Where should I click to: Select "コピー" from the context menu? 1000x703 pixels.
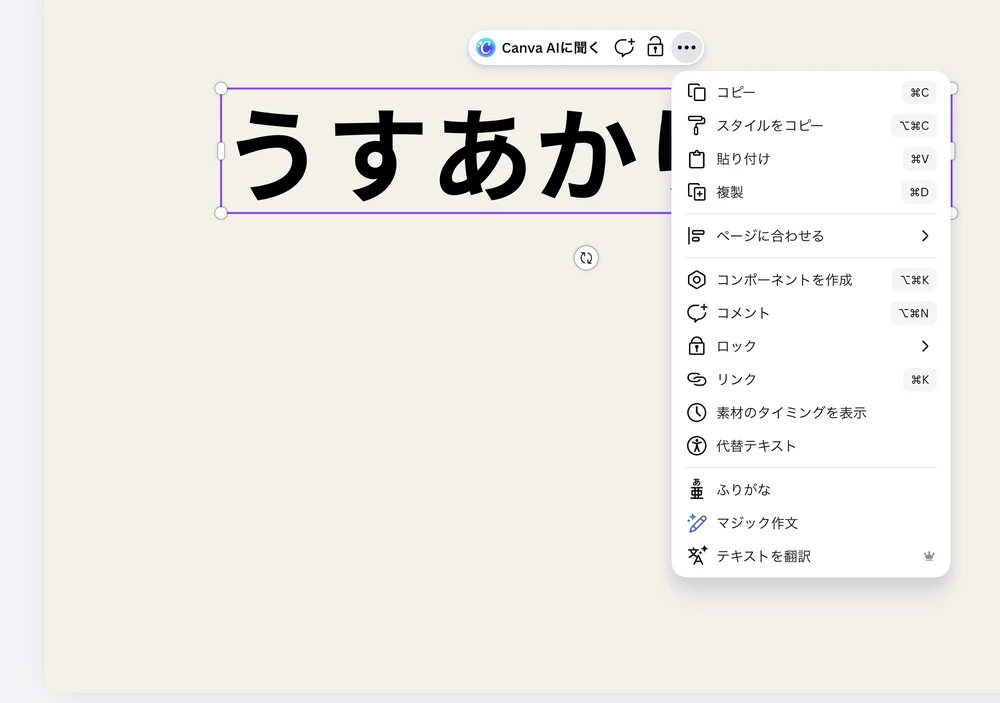811,92
